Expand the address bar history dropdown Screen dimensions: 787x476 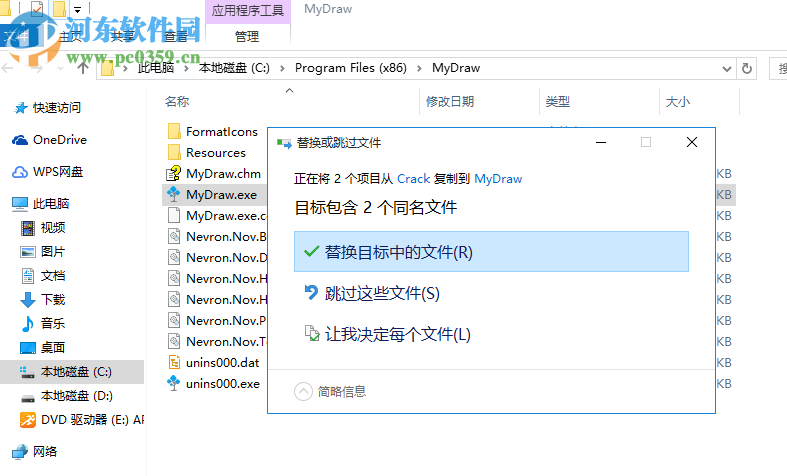point(726,69)
